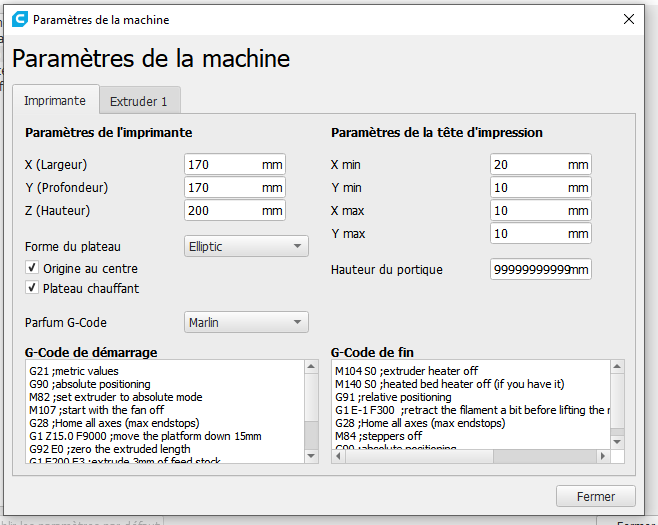Focus the Y max input field
The width and height of the screenshot is (658, 525).
(528, 233)
